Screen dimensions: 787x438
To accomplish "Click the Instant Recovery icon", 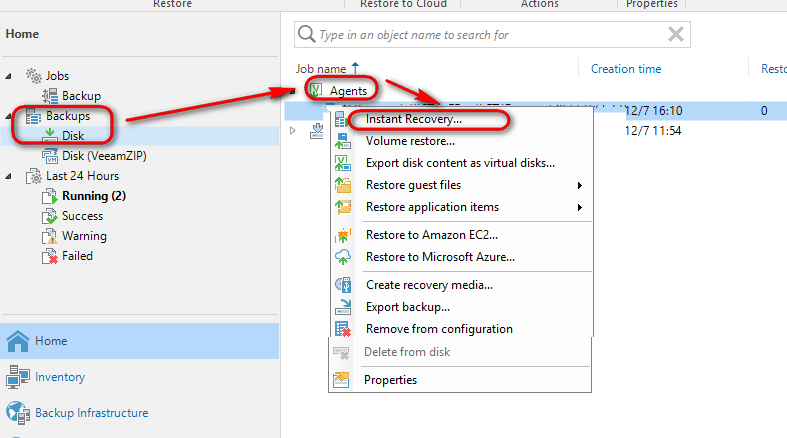I will point(342,119).
